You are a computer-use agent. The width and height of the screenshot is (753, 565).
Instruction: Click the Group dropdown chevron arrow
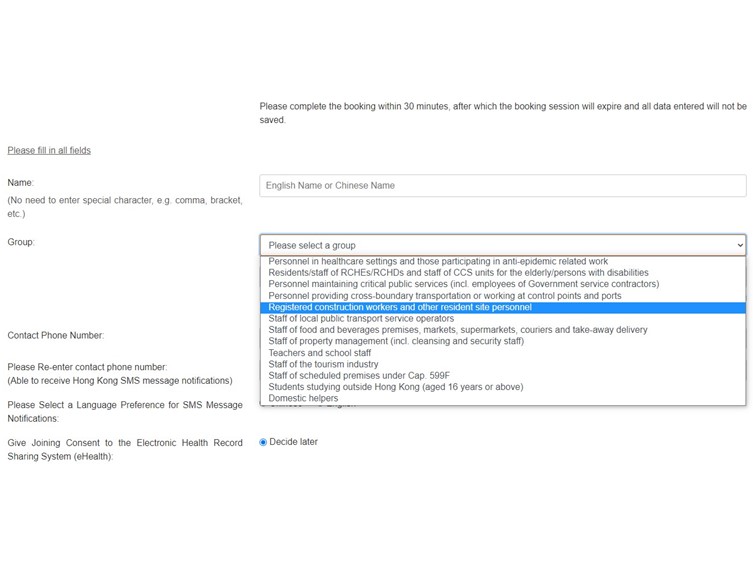(x=740, y=245)
